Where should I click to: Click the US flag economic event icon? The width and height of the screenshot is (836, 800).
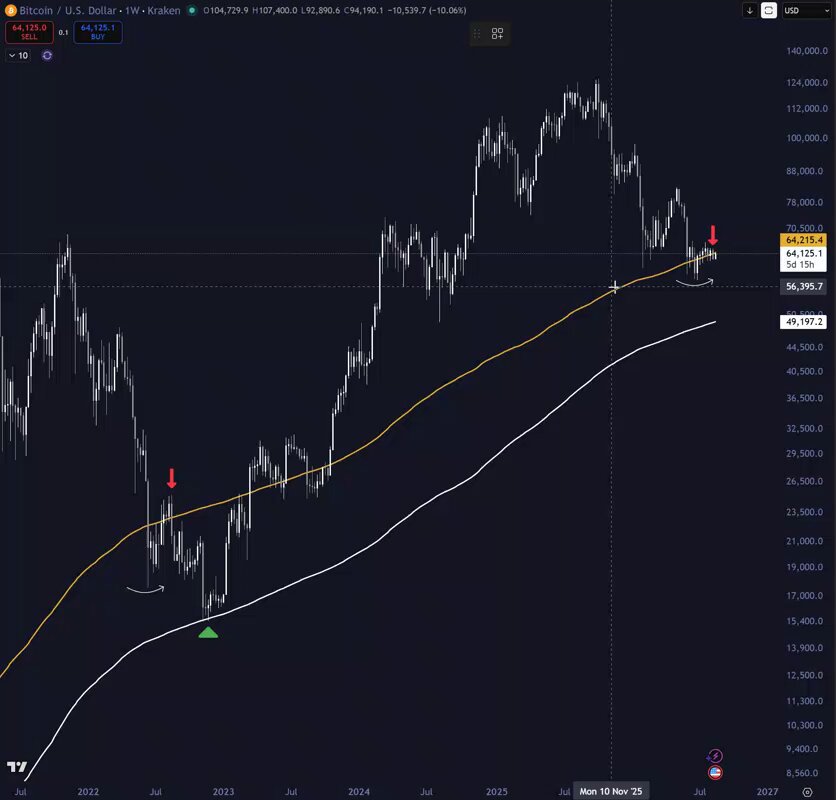click(x=715, y=772)
